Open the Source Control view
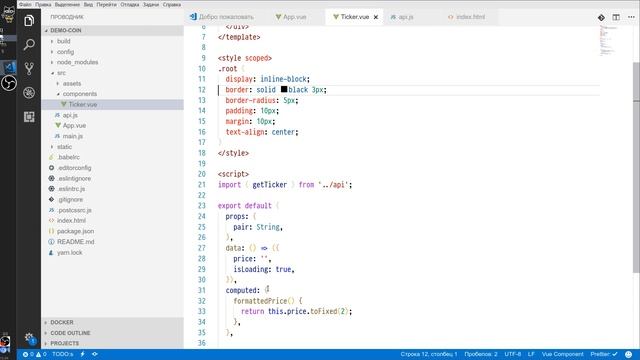Viewport: 640px width, 360px height. (29, 68)
